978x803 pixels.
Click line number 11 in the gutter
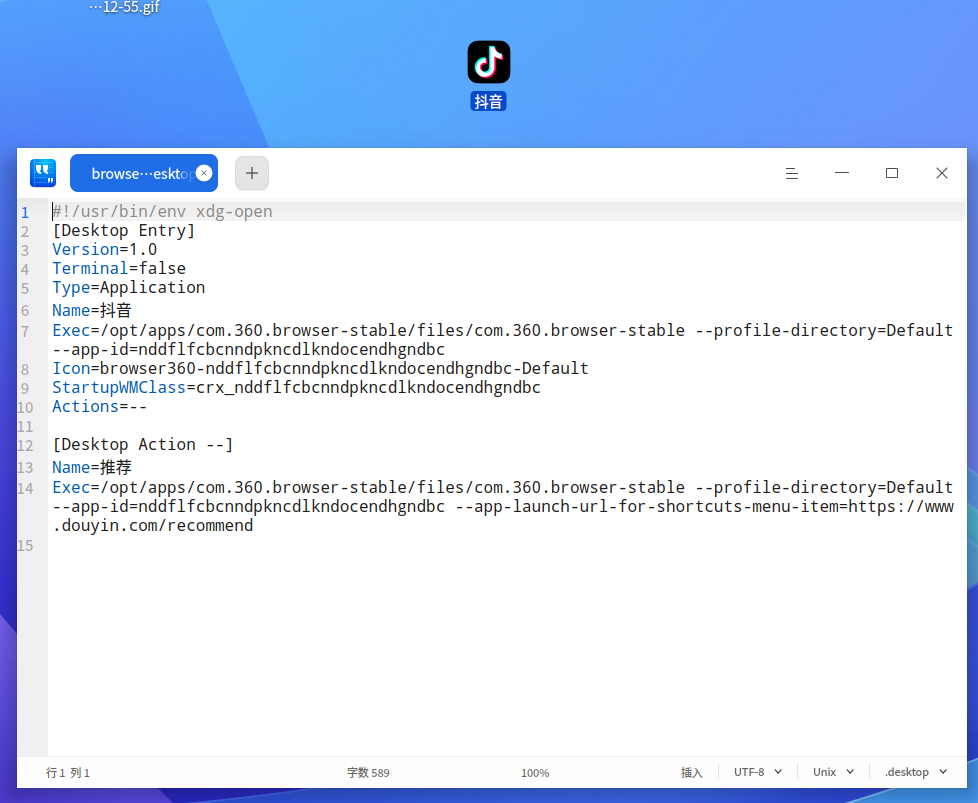[x=25, y=427]
